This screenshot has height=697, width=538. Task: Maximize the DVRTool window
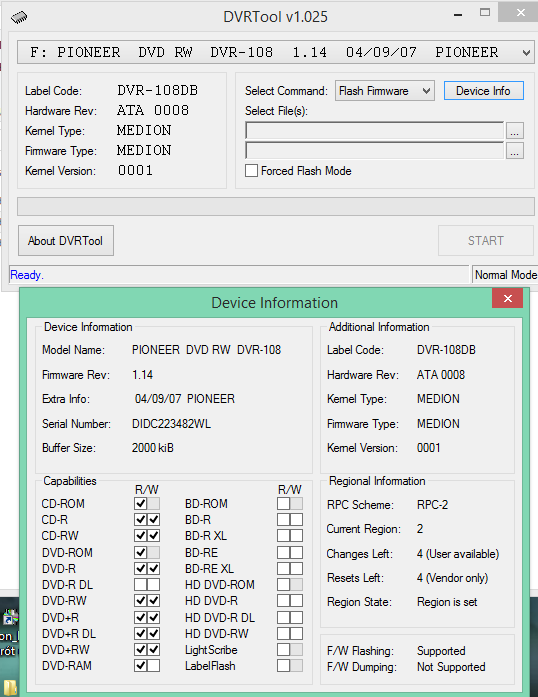coord(485,13)
